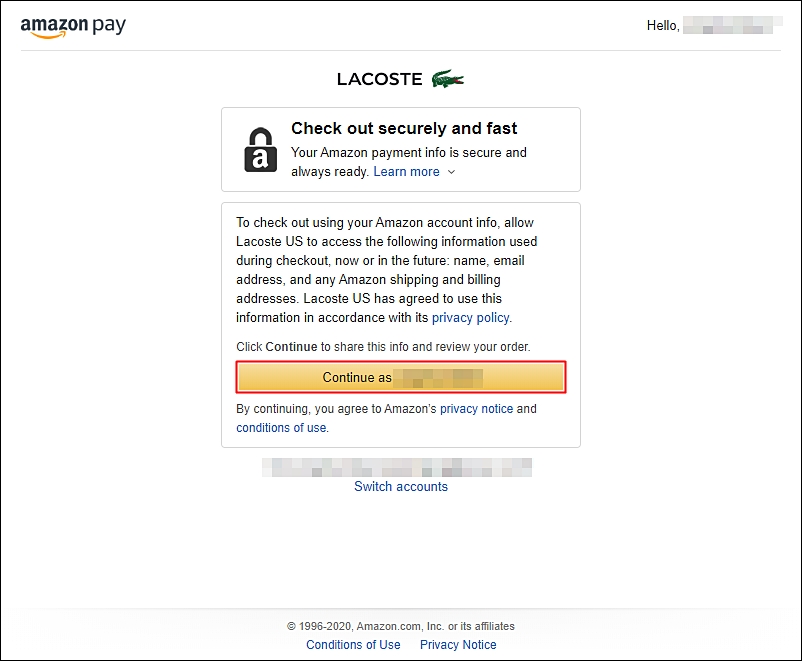Click the Hello greeting text
This screenshot has width=802, height=661.
click(663, 26)
